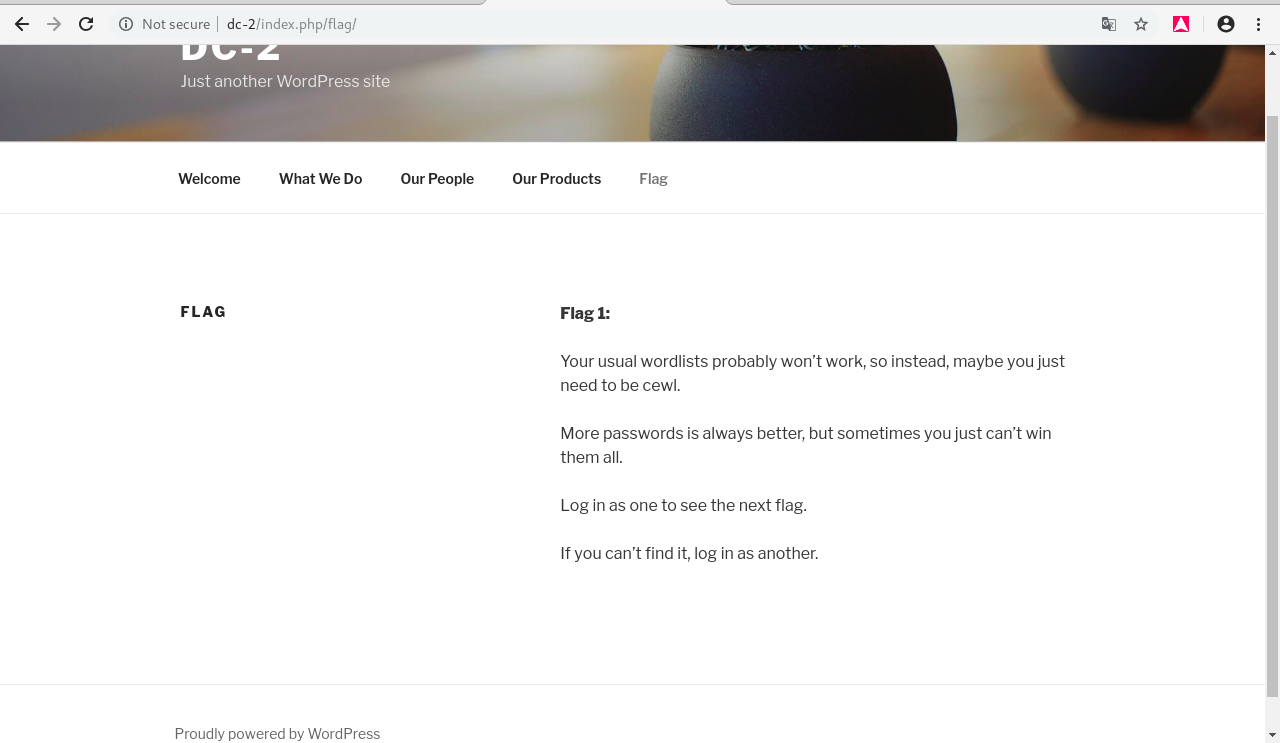Click the 'Just another WordPress site' tagline

pyautogui.click(x=285, y=81)
